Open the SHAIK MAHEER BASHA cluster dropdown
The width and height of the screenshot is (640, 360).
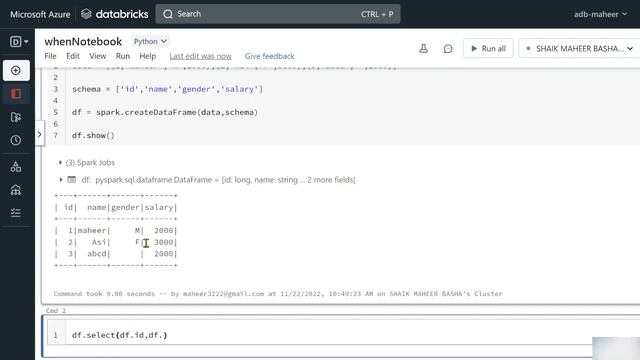tap(579, 49)
